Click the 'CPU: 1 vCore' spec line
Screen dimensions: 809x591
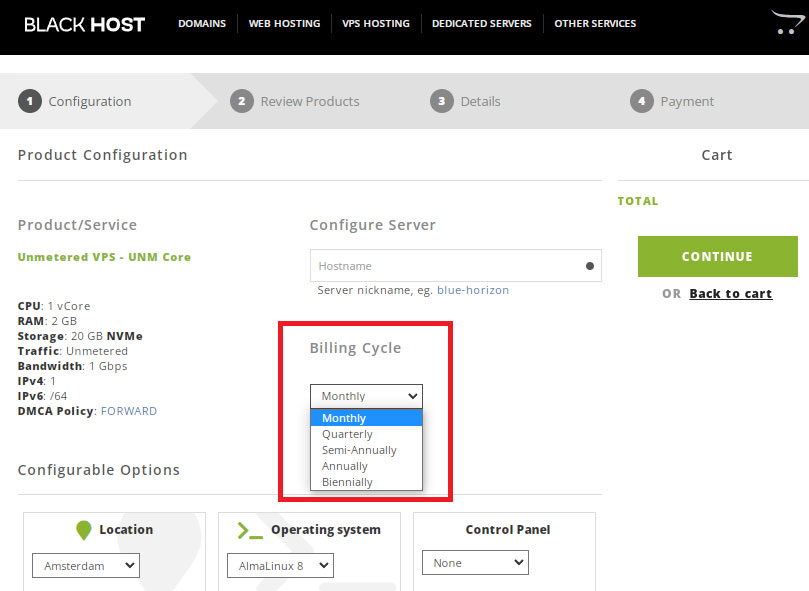tap(54, 306)
